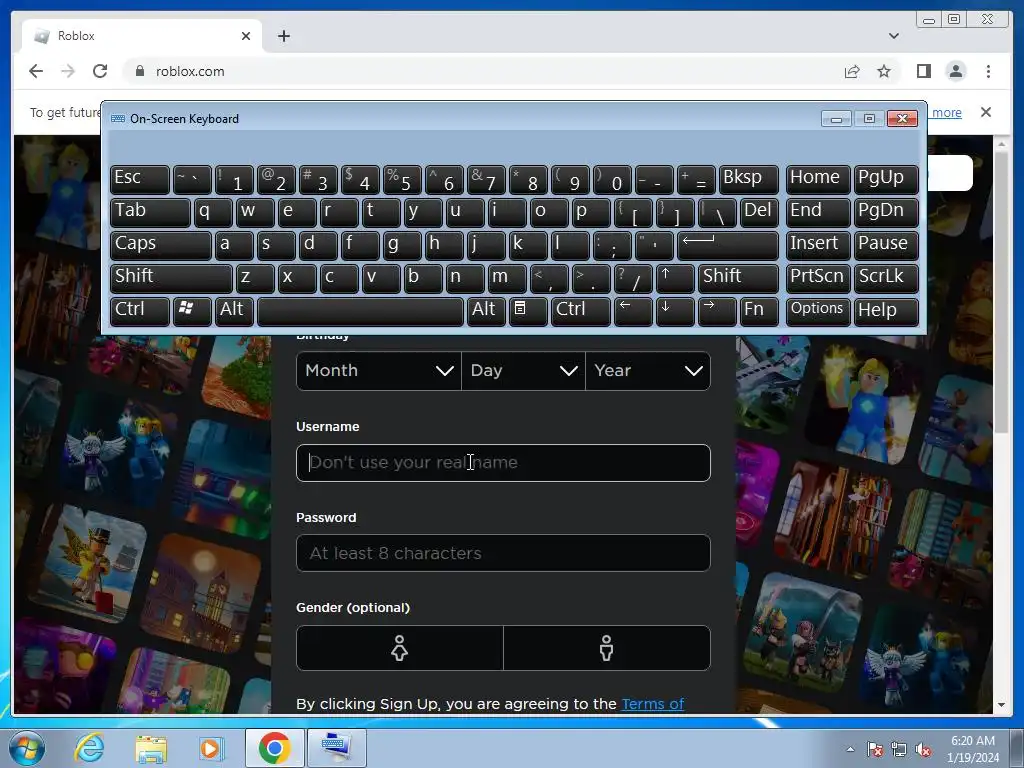This screenshot has width=1024, height=768.
Task: Click the forward navigation arrow
Action: tap(68, 71)
